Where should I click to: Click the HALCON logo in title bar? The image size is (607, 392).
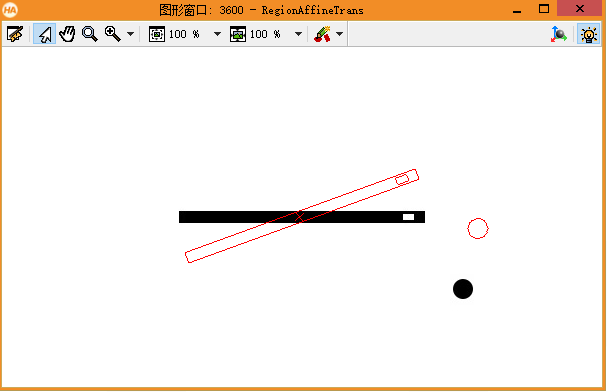pos(10,10)
